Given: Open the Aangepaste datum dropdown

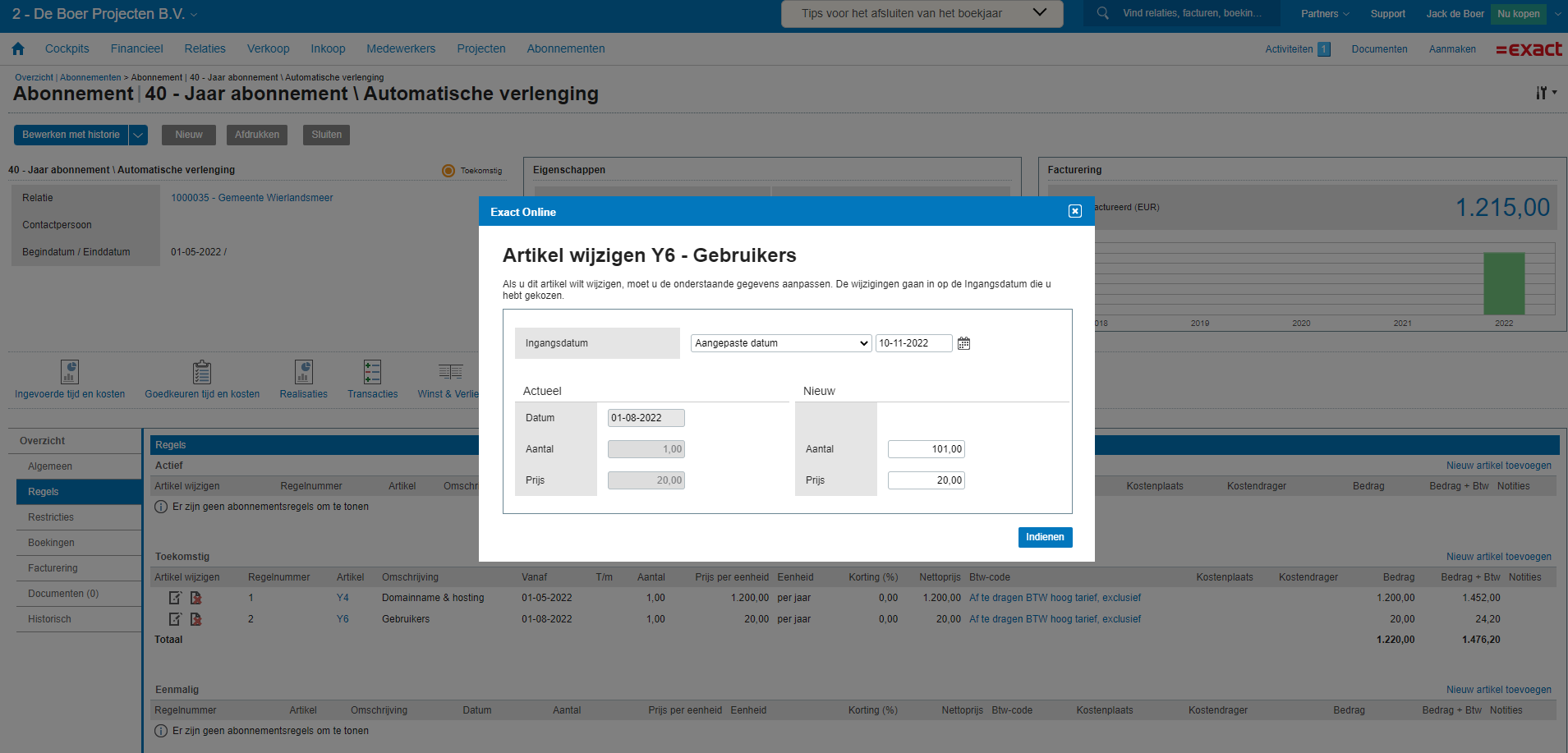Looking at the screenshot, I should (x=780, y=343).
